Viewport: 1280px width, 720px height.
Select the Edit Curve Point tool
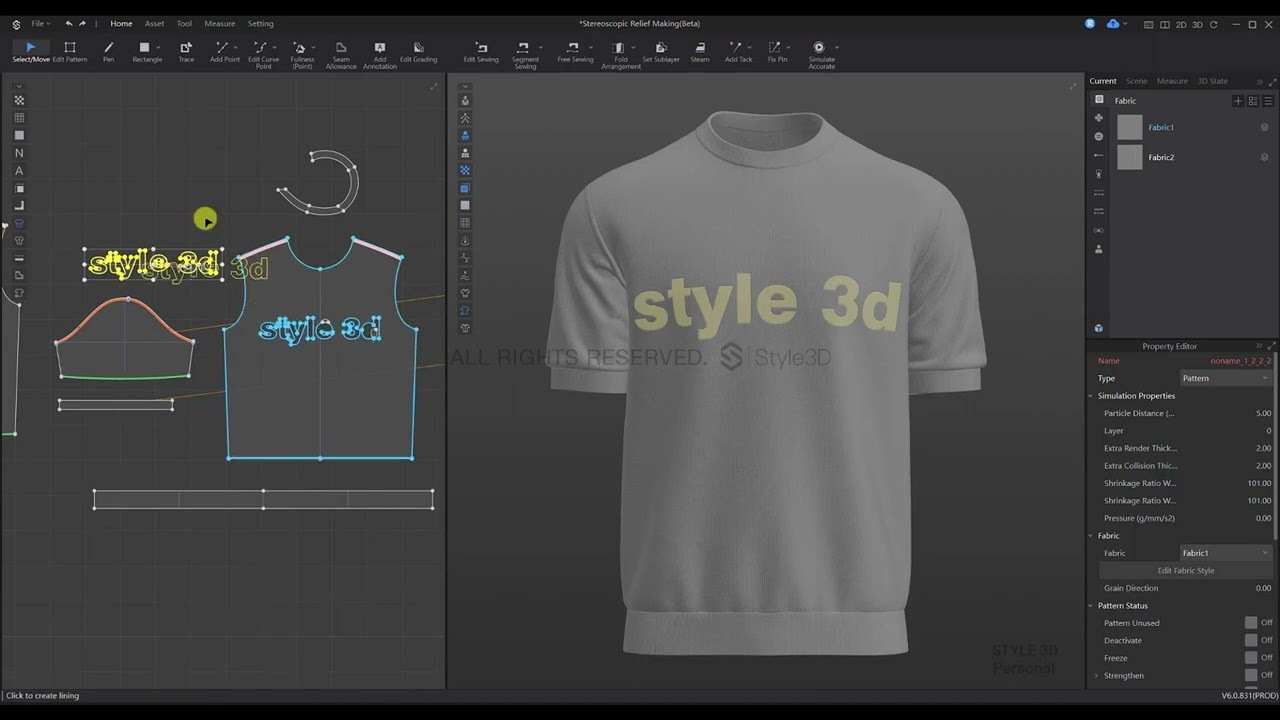pos(263,55)
